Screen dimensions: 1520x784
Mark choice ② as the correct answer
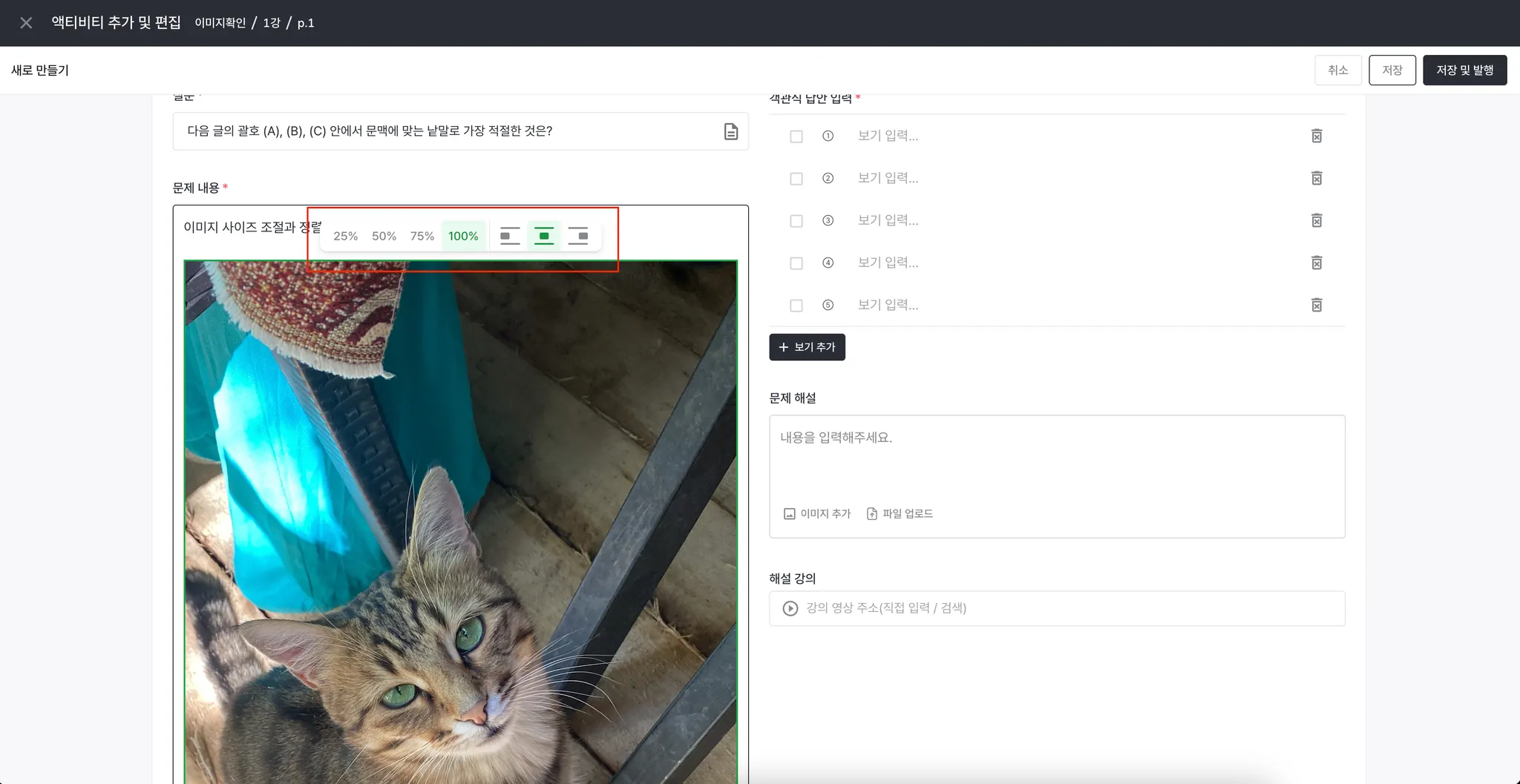point(796,179)
